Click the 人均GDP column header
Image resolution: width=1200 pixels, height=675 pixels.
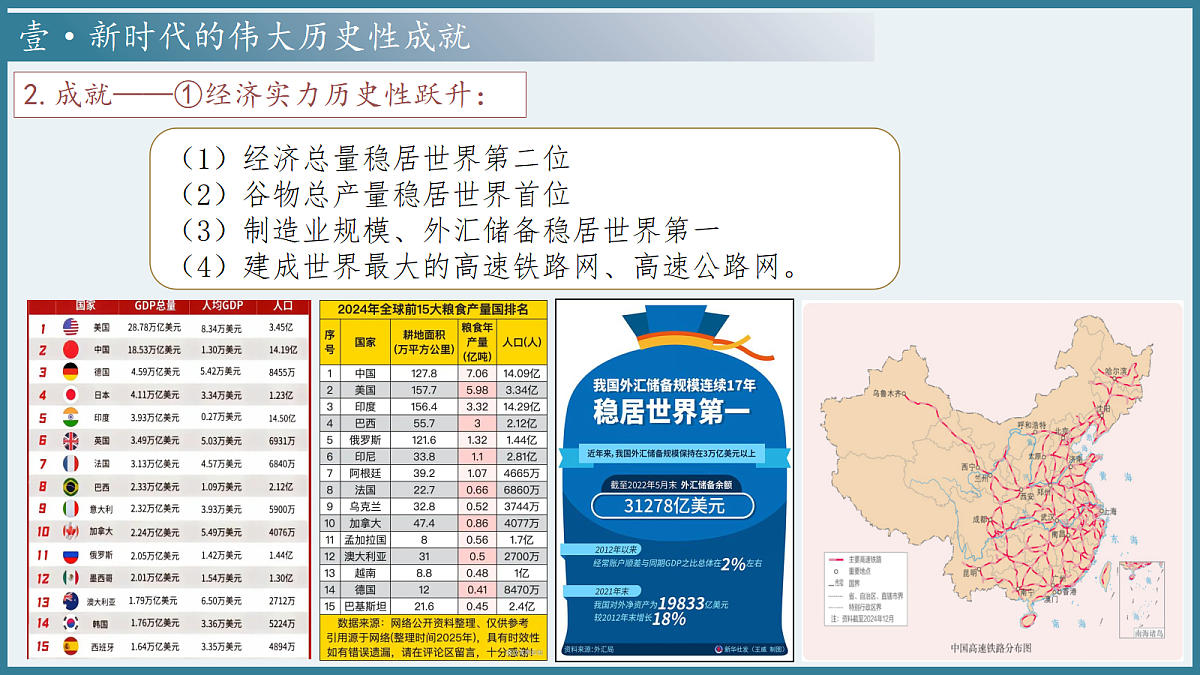[x=222, y=306]
